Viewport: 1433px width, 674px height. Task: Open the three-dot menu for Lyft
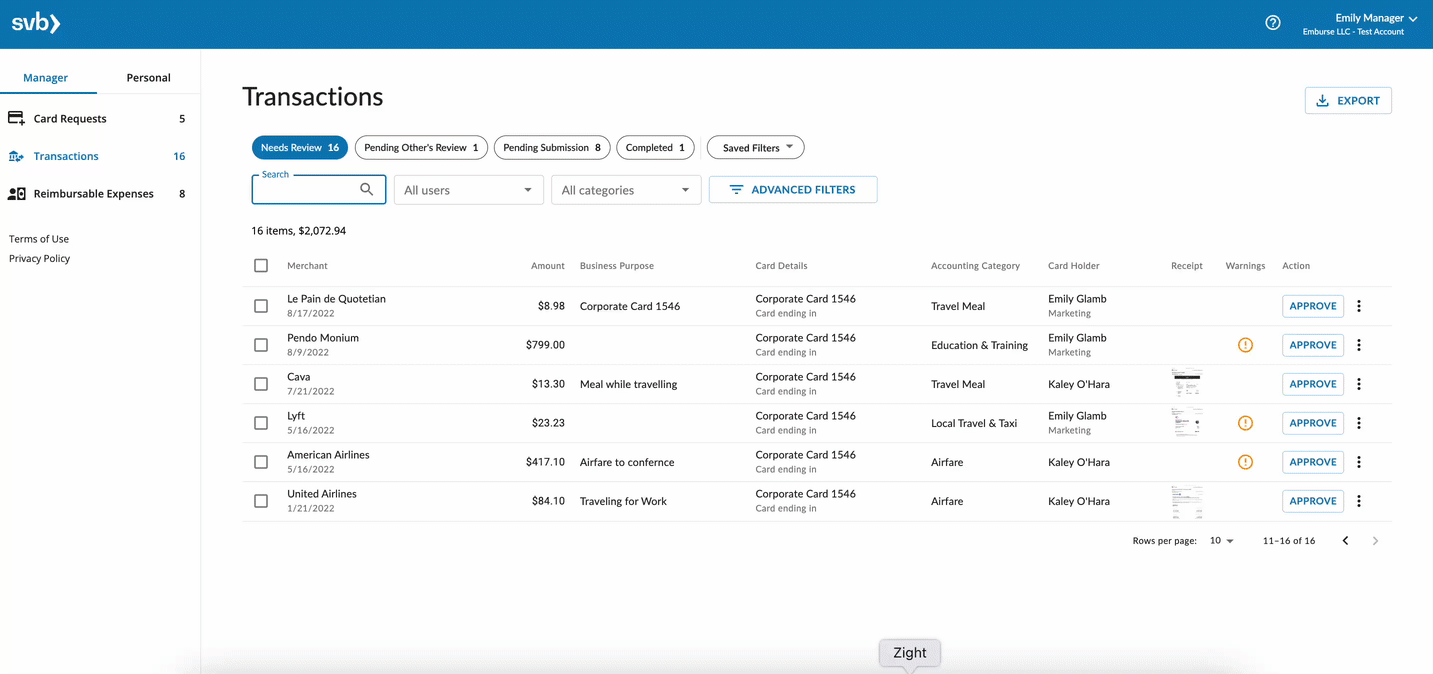pyautogui.click(x=1359, y=423)
